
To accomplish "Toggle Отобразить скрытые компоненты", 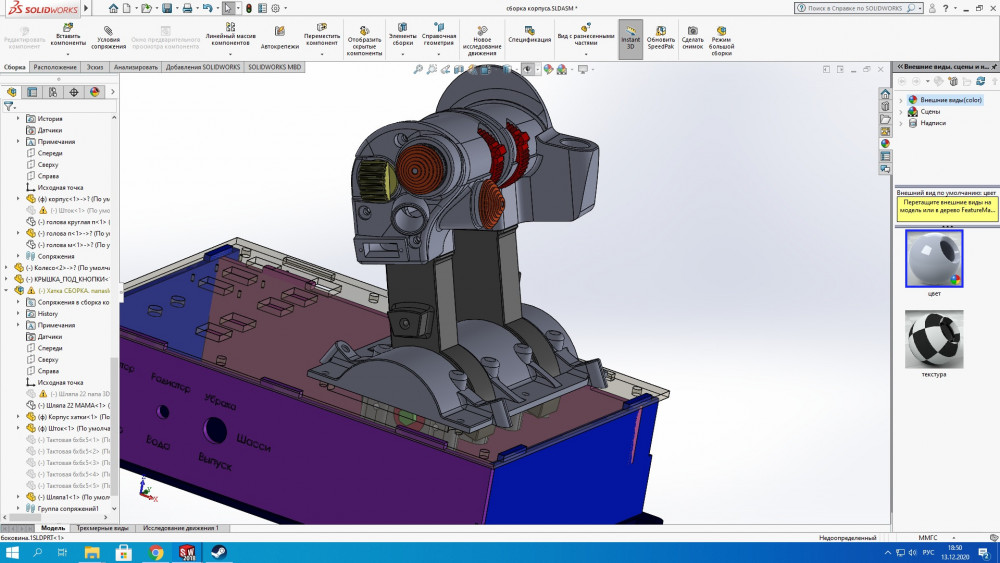I will (364, 31).
